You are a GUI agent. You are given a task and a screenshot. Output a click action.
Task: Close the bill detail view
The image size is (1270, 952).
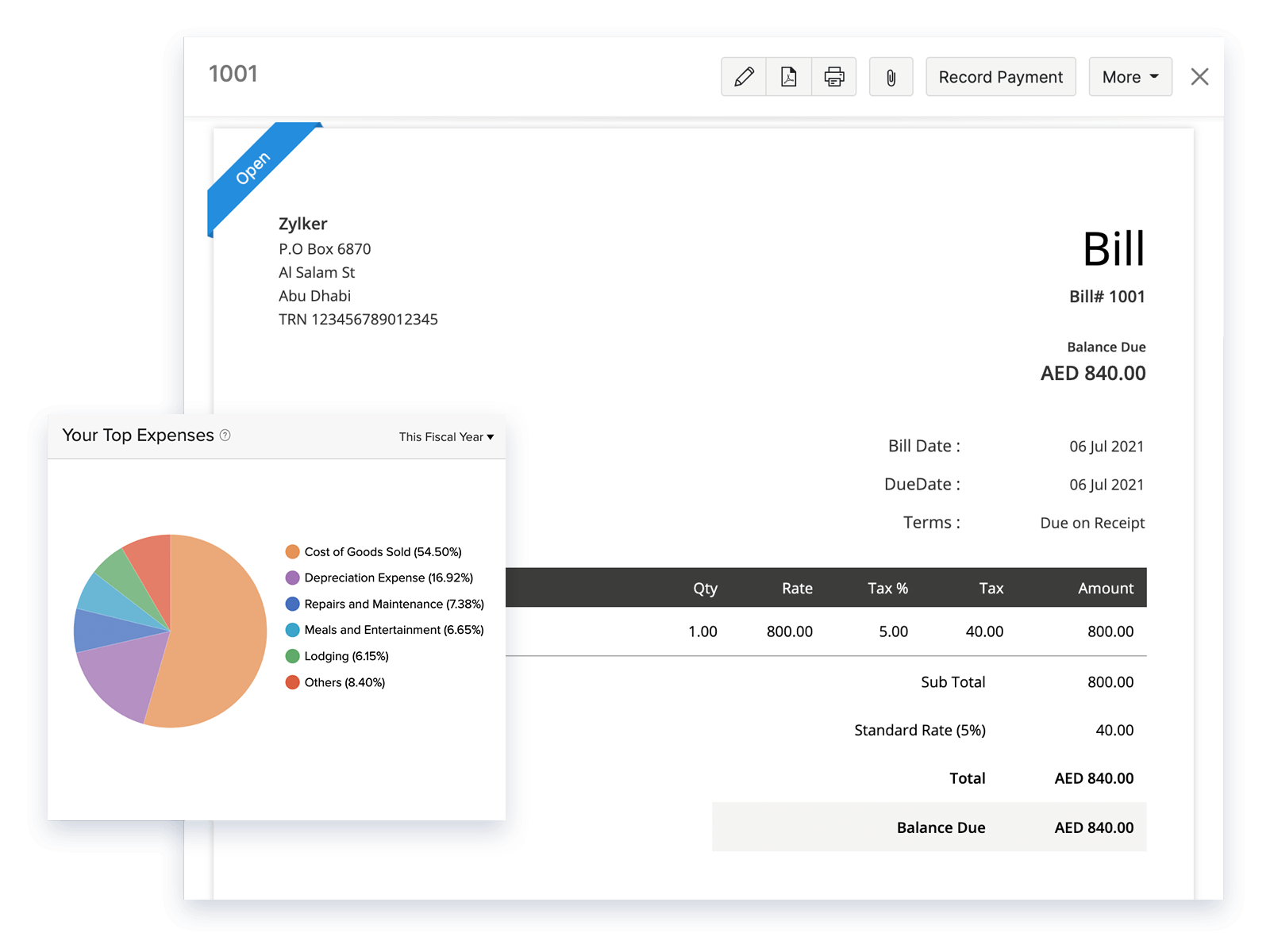point(1199,76)
